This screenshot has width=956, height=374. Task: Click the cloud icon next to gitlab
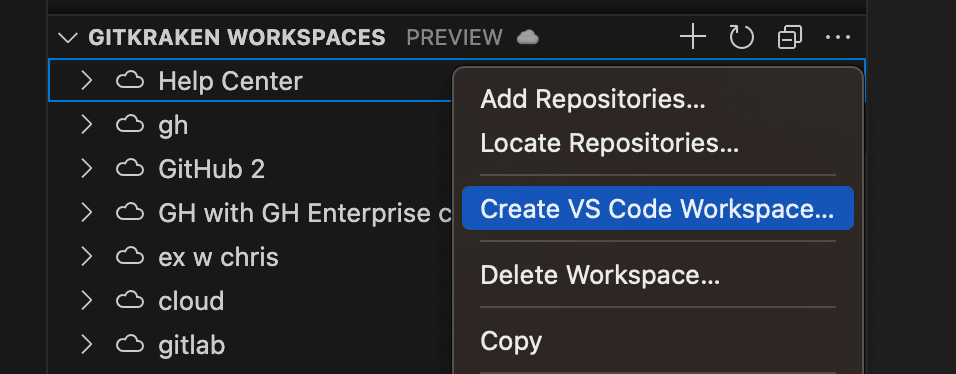click(x=130, y=345)
